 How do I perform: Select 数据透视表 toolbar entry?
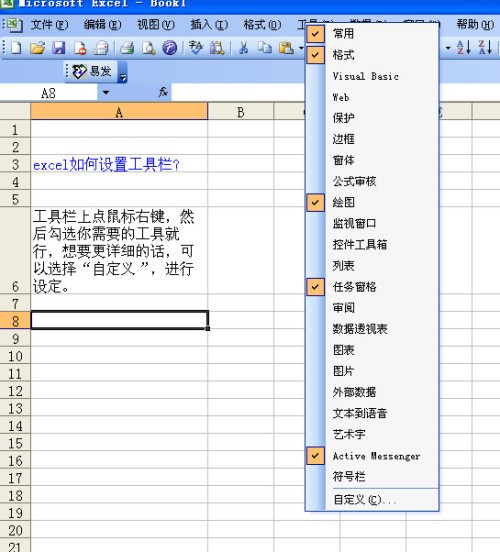coord(372,329)
